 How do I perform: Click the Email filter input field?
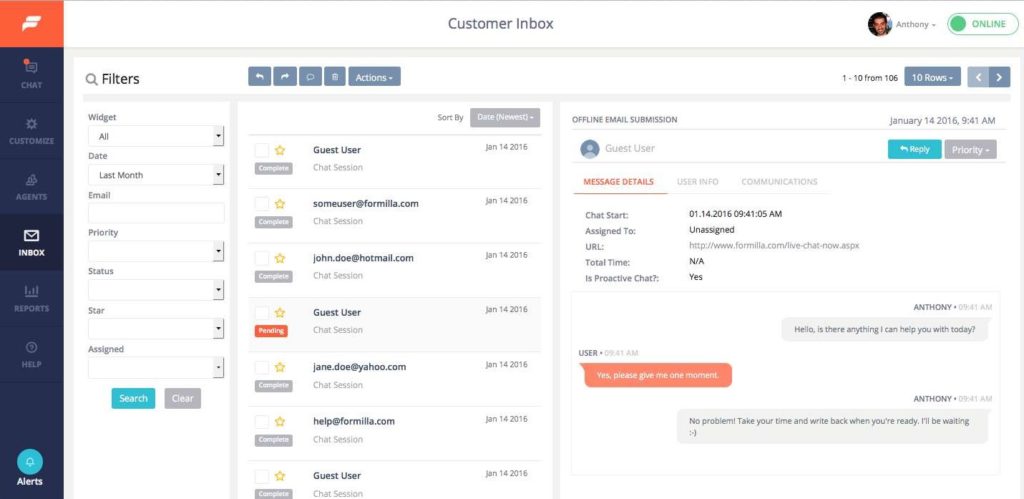point(156,213)
